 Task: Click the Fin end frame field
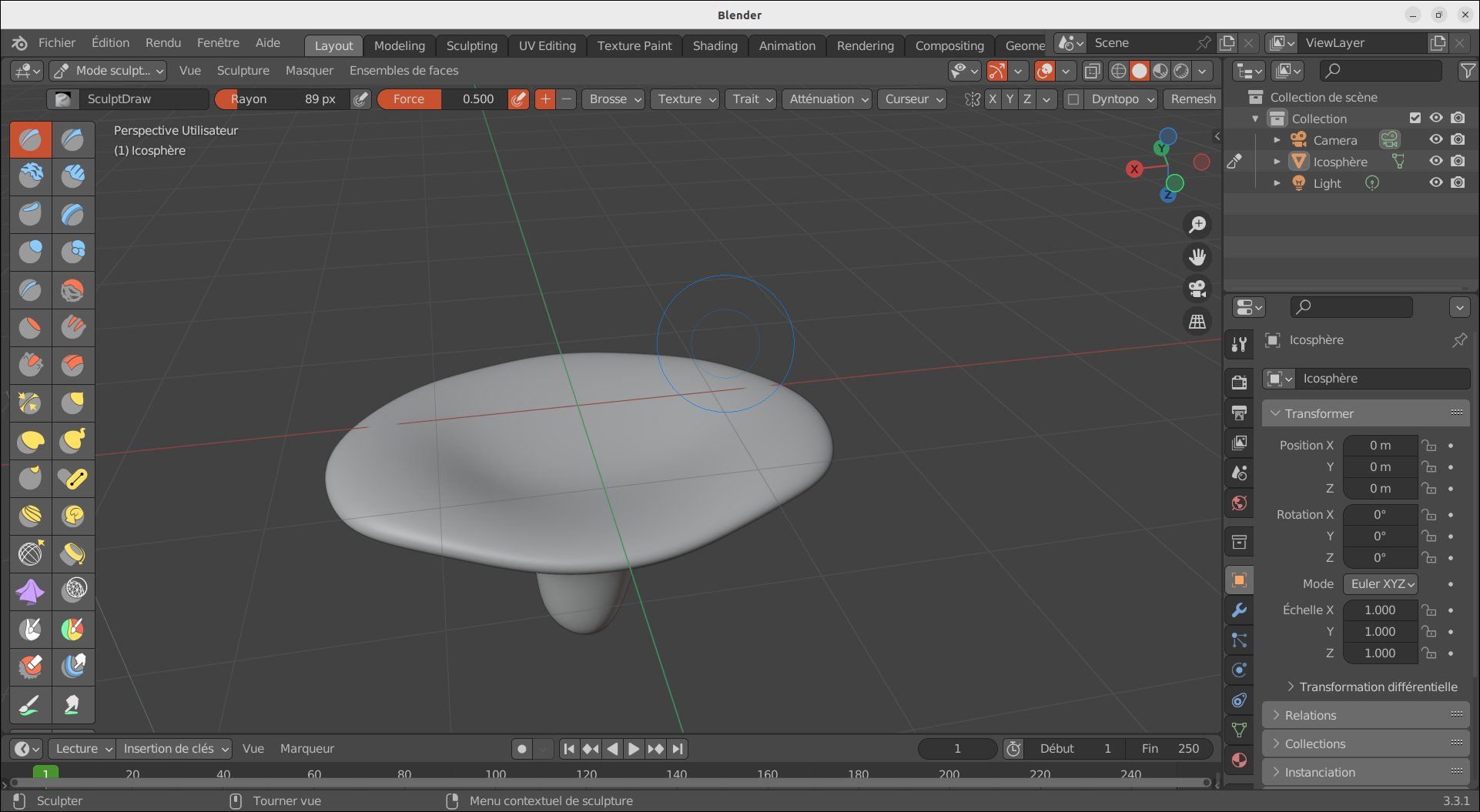1170,749
